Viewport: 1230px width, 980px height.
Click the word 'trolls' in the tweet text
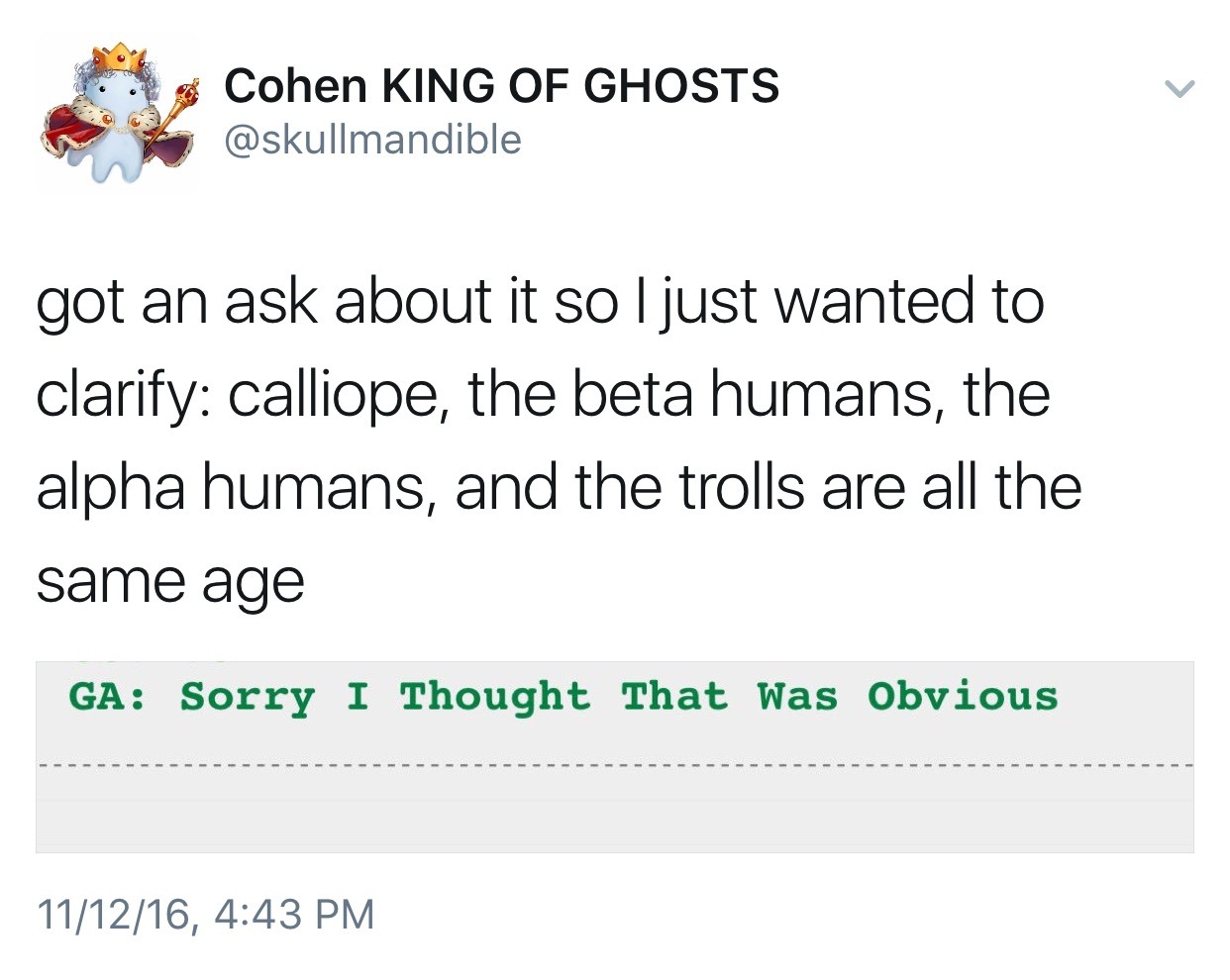point(741,487)
